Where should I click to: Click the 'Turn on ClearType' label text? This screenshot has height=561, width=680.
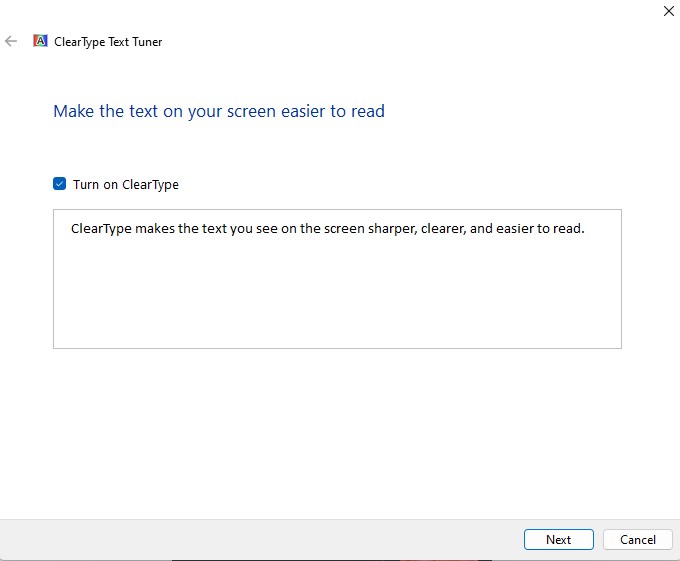(126, 185)
